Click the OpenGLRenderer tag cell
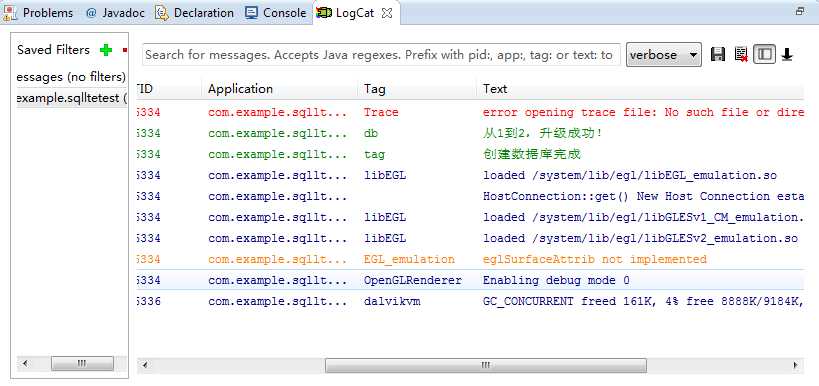 pyautogui.click(x=413, y=280)
